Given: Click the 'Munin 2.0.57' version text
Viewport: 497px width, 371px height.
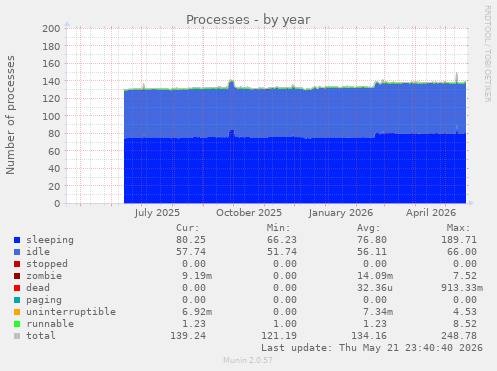Looking at the screenshot, I should coord(248,360).
